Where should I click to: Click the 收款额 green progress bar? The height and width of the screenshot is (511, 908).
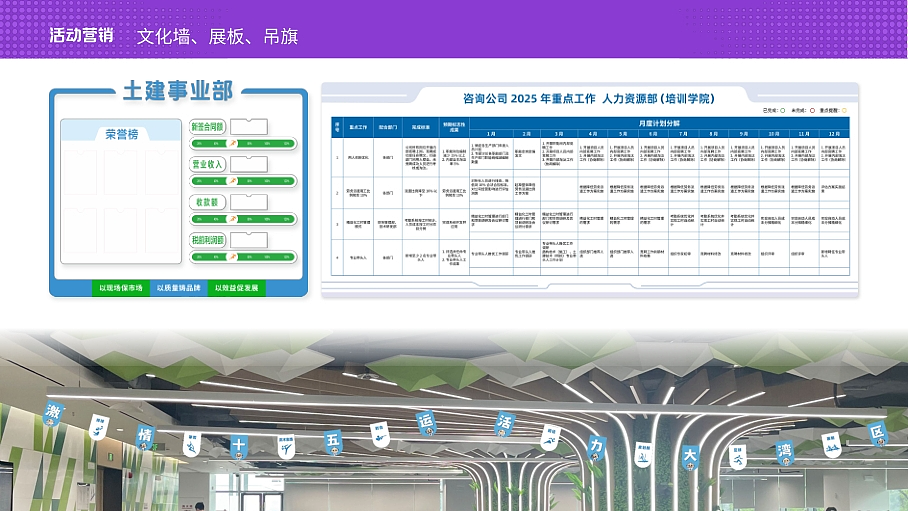pyautogui.click(x=243, y=219)
